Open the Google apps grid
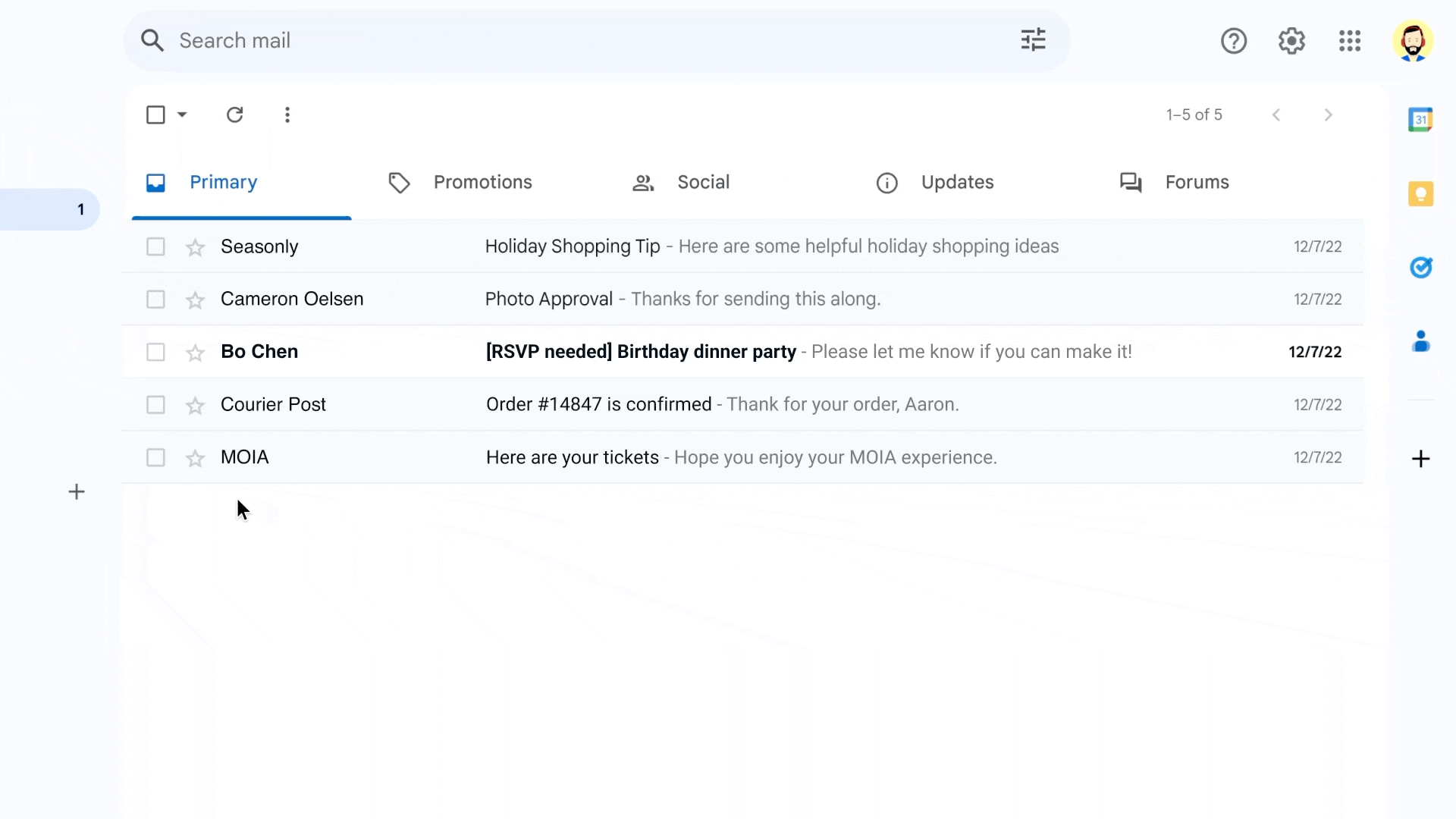The image size is (1456, 819). [x=1349, y=40]
